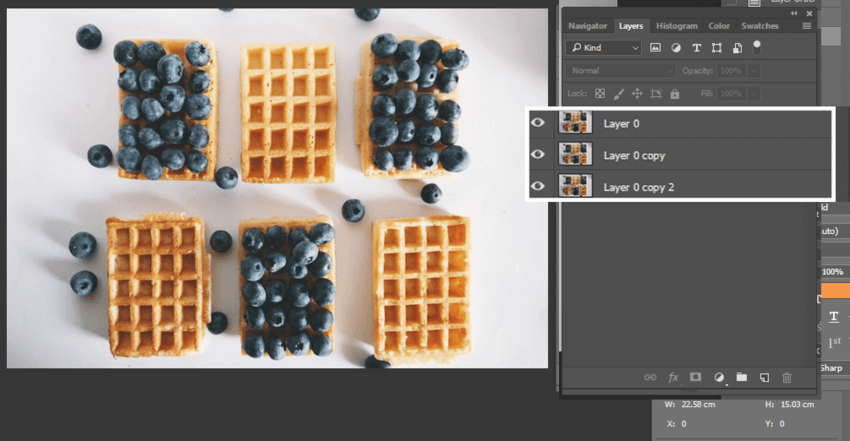Viewport: 850px width, 441px height.
Task: Lock image pixels brush icon
Action: tap(619, 94)
